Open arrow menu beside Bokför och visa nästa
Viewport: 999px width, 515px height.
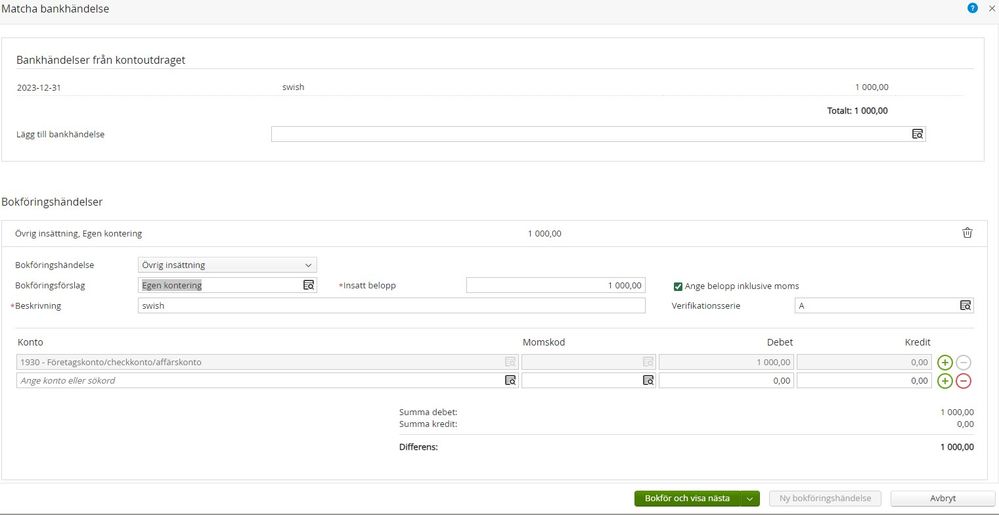tap(750, 498)
